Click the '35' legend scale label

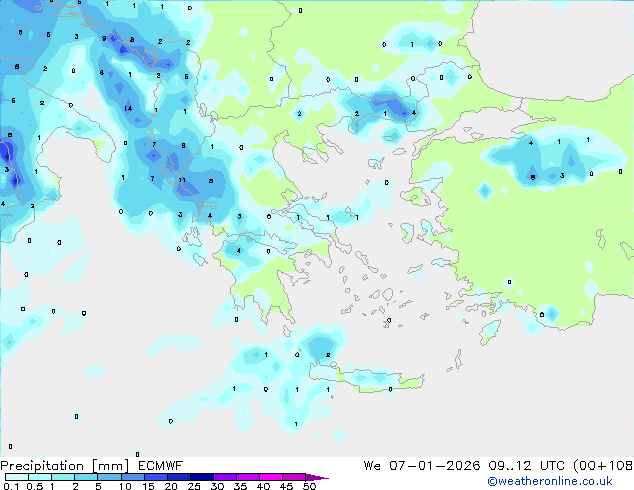[x=240, y=486]
